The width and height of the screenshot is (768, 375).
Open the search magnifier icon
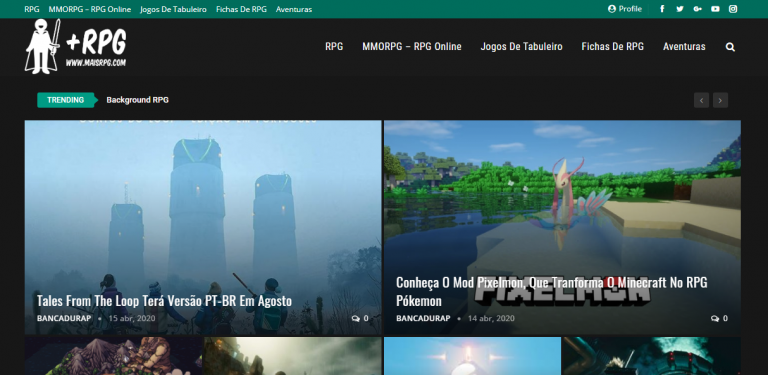[x=730, y=47]
